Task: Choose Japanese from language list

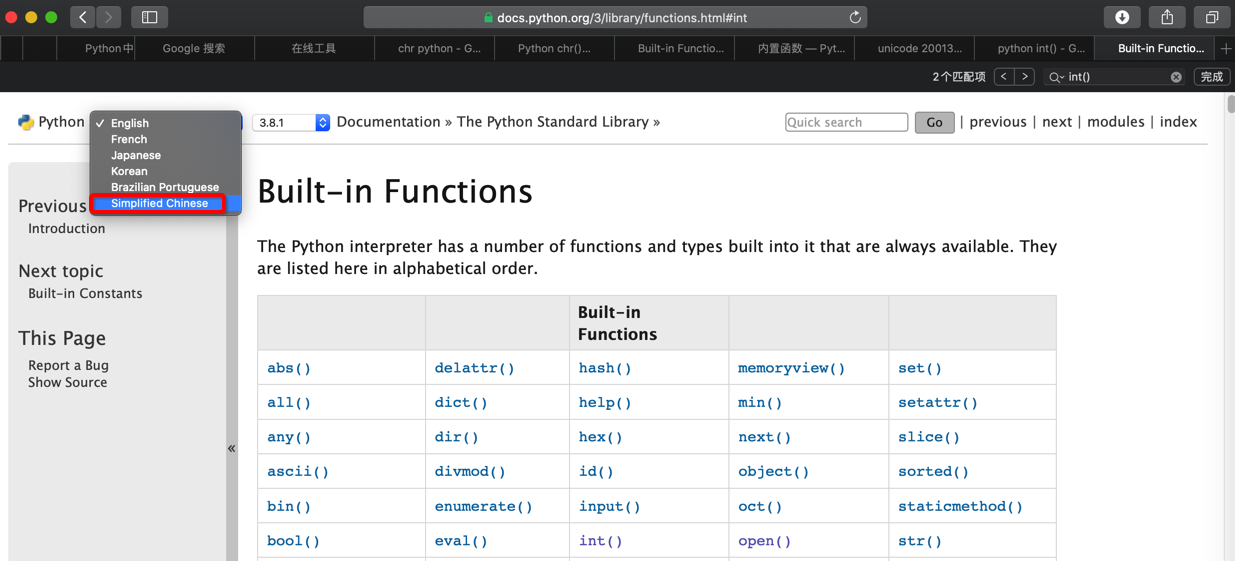Action: tap(136, 155)
